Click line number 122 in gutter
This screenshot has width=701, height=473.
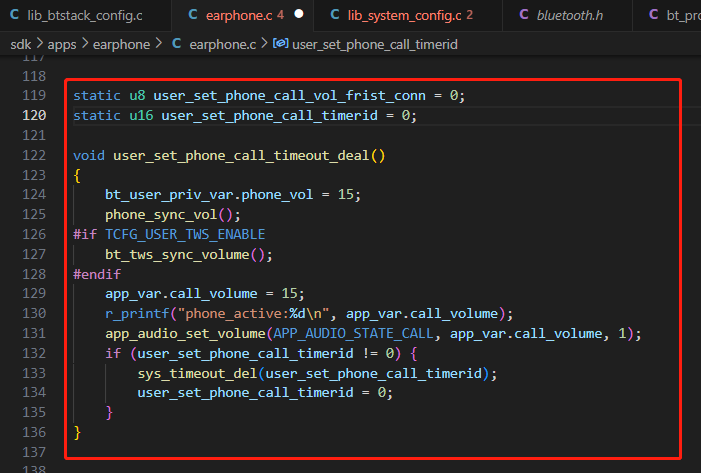[34, 155]
